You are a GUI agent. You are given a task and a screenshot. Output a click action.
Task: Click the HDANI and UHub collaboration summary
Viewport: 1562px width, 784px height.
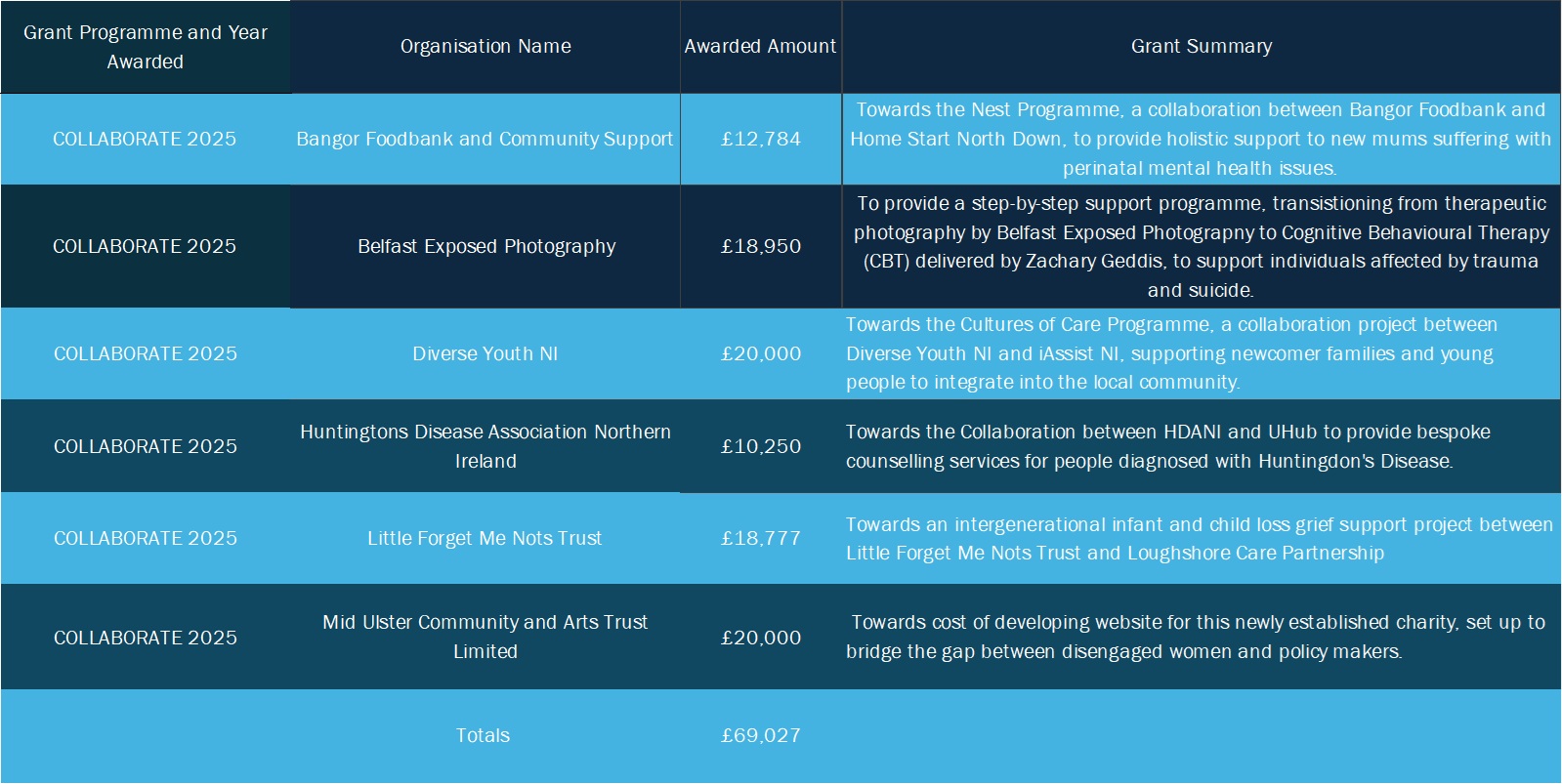point(1167,446)
